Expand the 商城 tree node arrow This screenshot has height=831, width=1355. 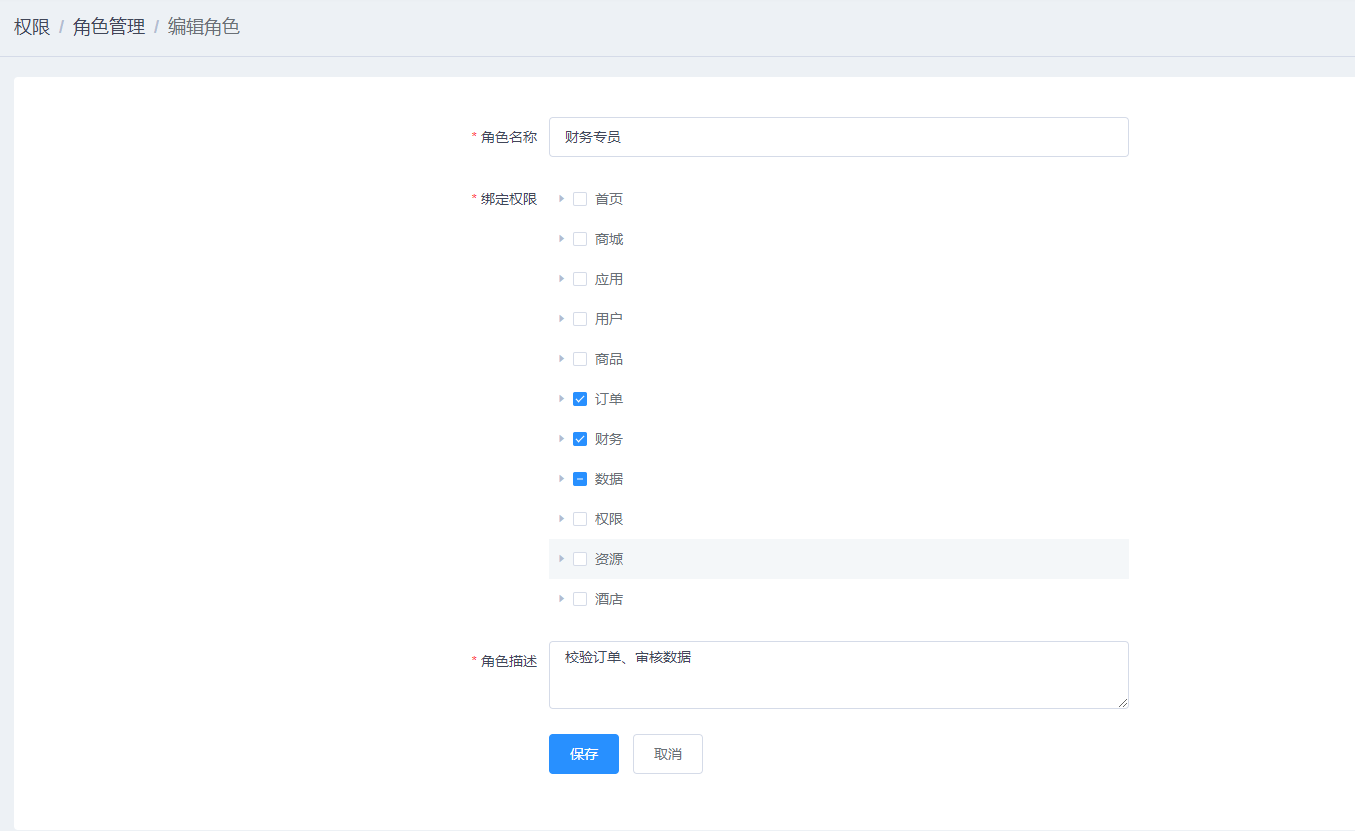[562, 239]
